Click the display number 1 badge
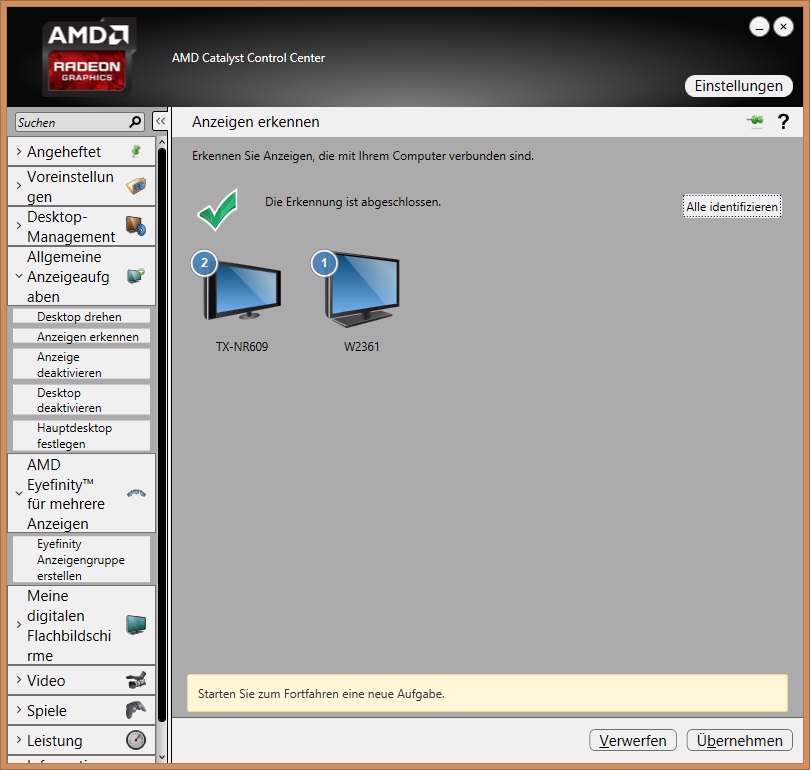This screenshot has width=810, height=770. pyautogui.click(x=324, y=263)
